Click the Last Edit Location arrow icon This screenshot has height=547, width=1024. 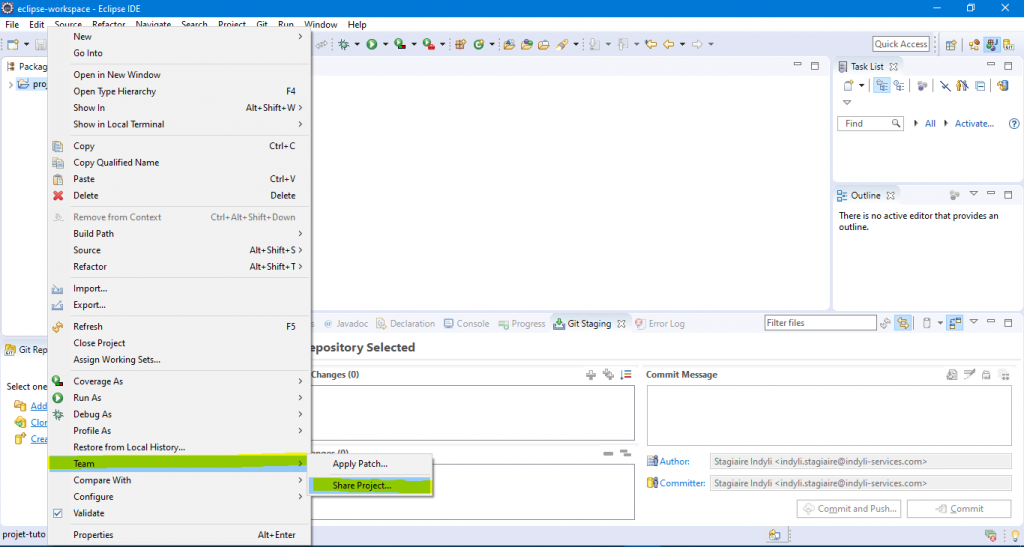pos(650,44)
